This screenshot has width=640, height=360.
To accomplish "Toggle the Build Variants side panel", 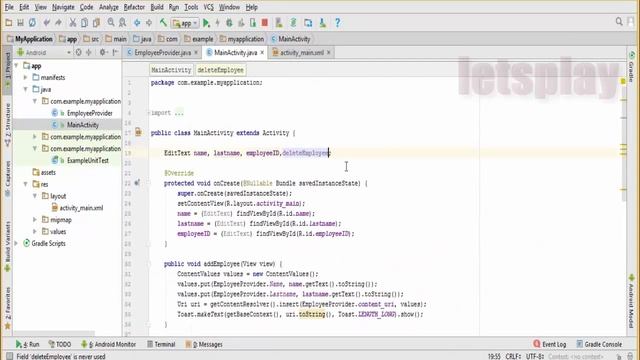I will (x=7, y=247).
